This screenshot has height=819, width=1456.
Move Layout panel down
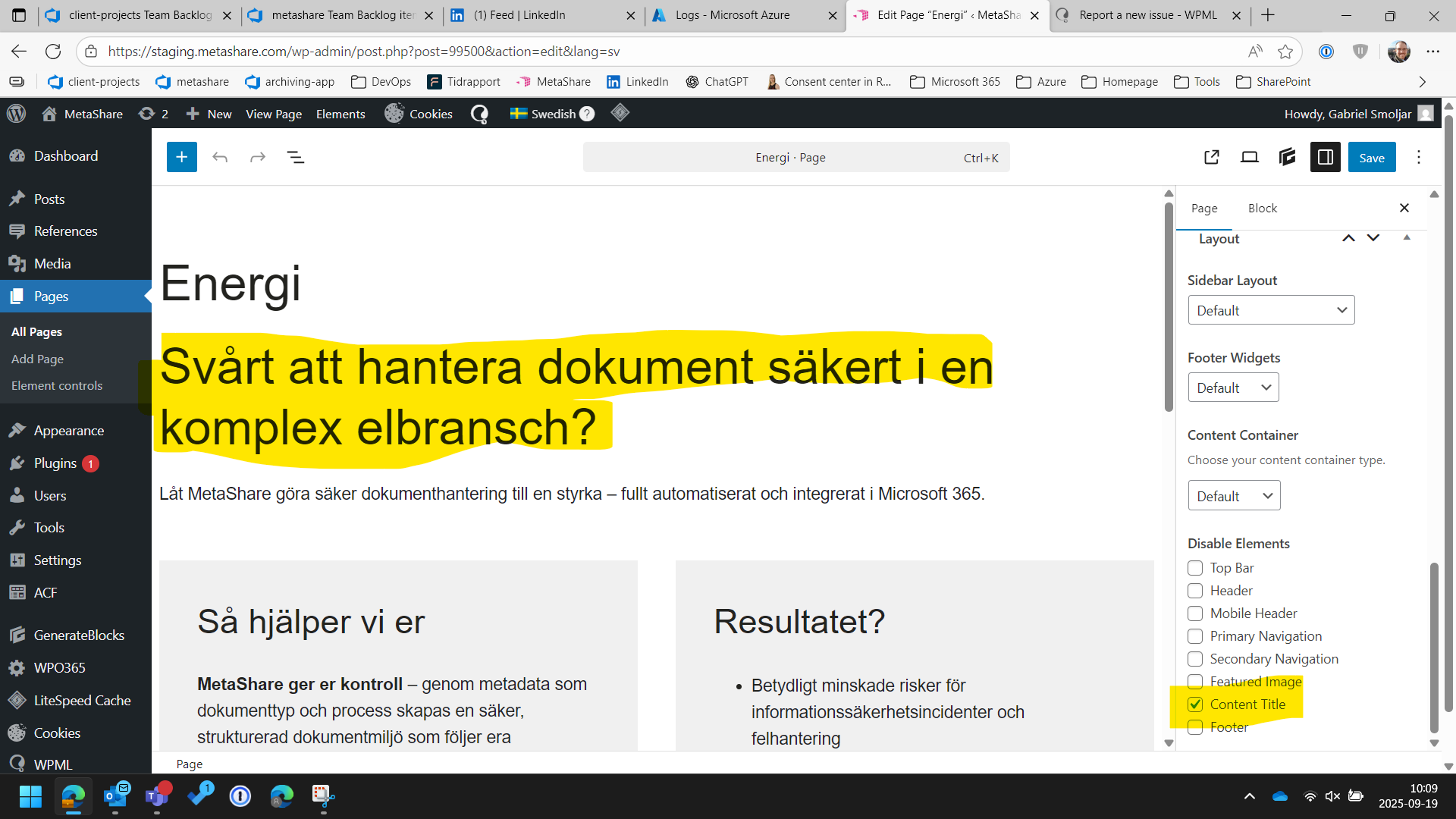coord(1373,238)
